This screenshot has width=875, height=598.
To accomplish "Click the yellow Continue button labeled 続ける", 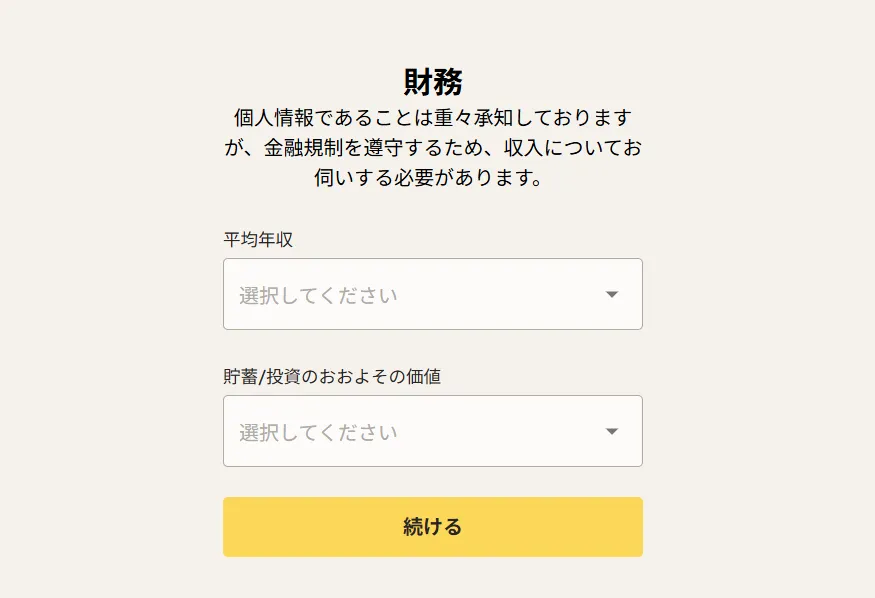I will [432, 526].
